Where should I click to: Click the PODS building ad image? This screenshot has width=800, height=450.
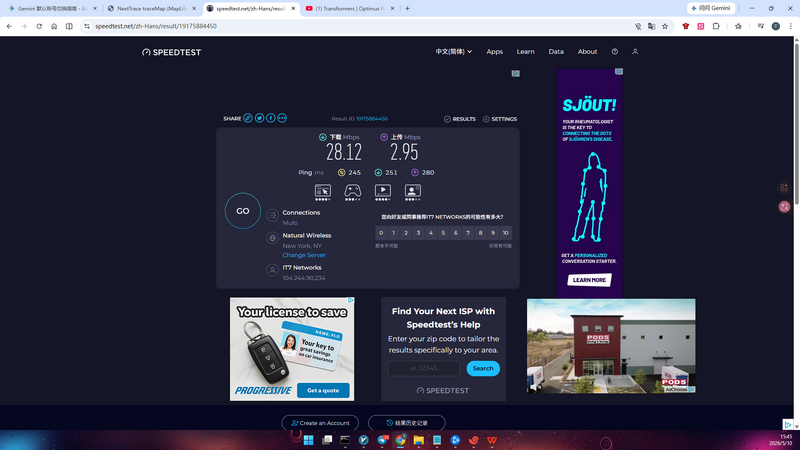[x=611, y=346]
